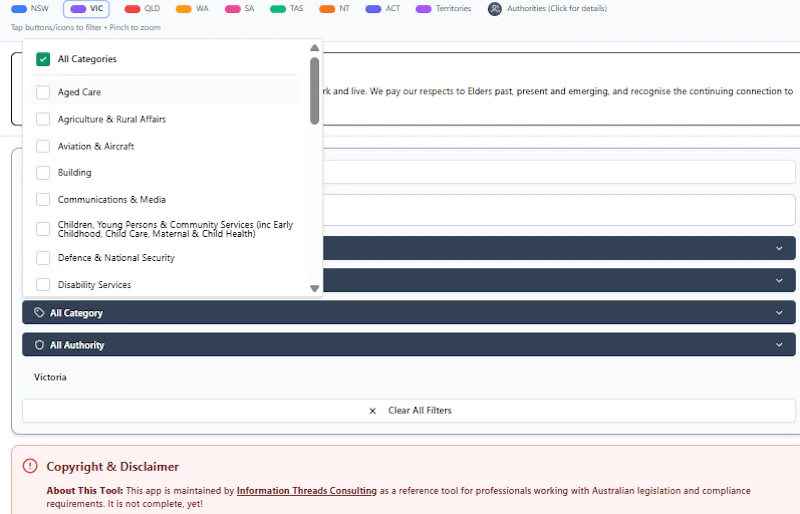This screenshot has height=514, width=800.
Task: Click the Copyright & Disclaimer heading
Action: pyautogui.click(x=112, y=467)
